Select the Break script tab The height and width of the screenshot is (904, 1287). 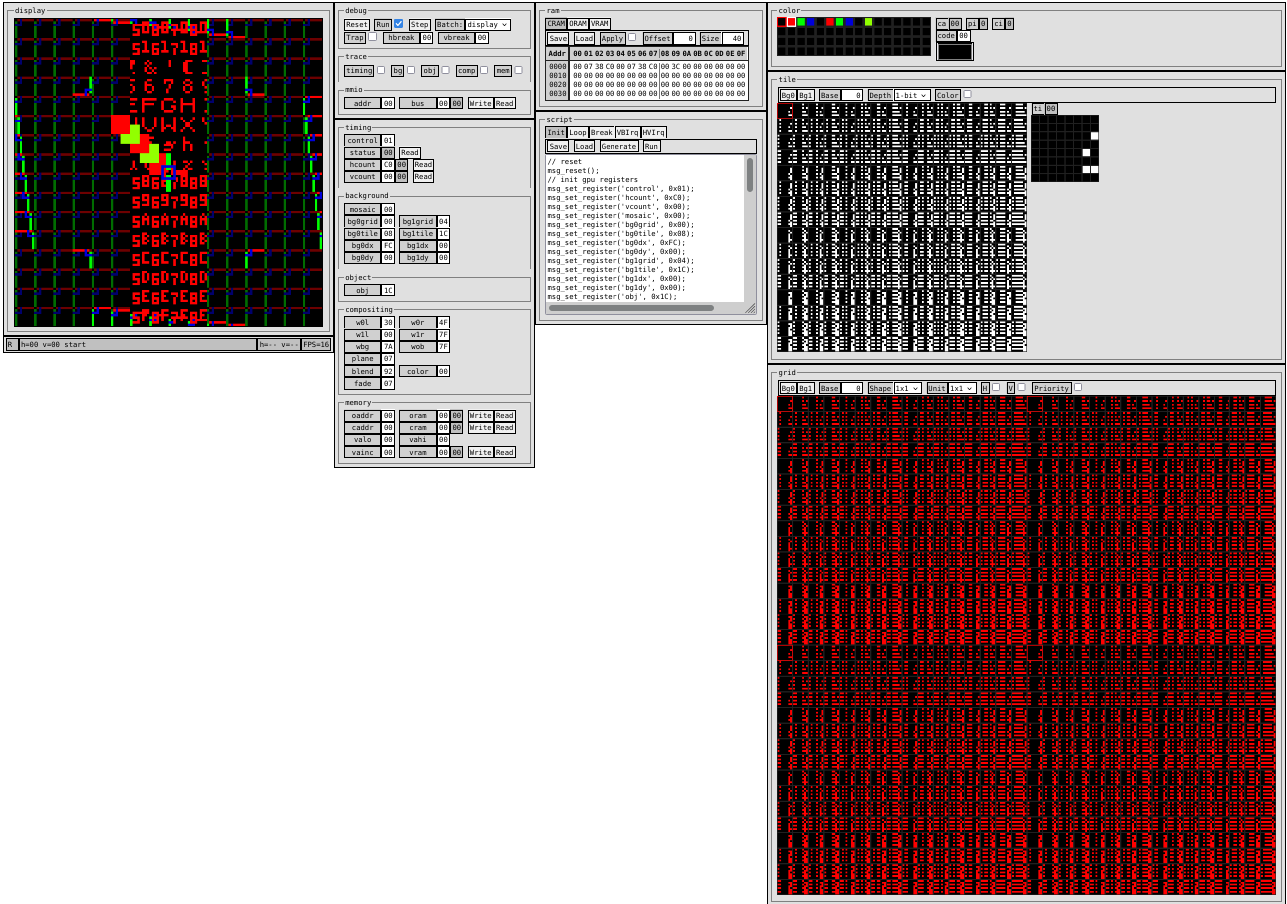(602, 132)
